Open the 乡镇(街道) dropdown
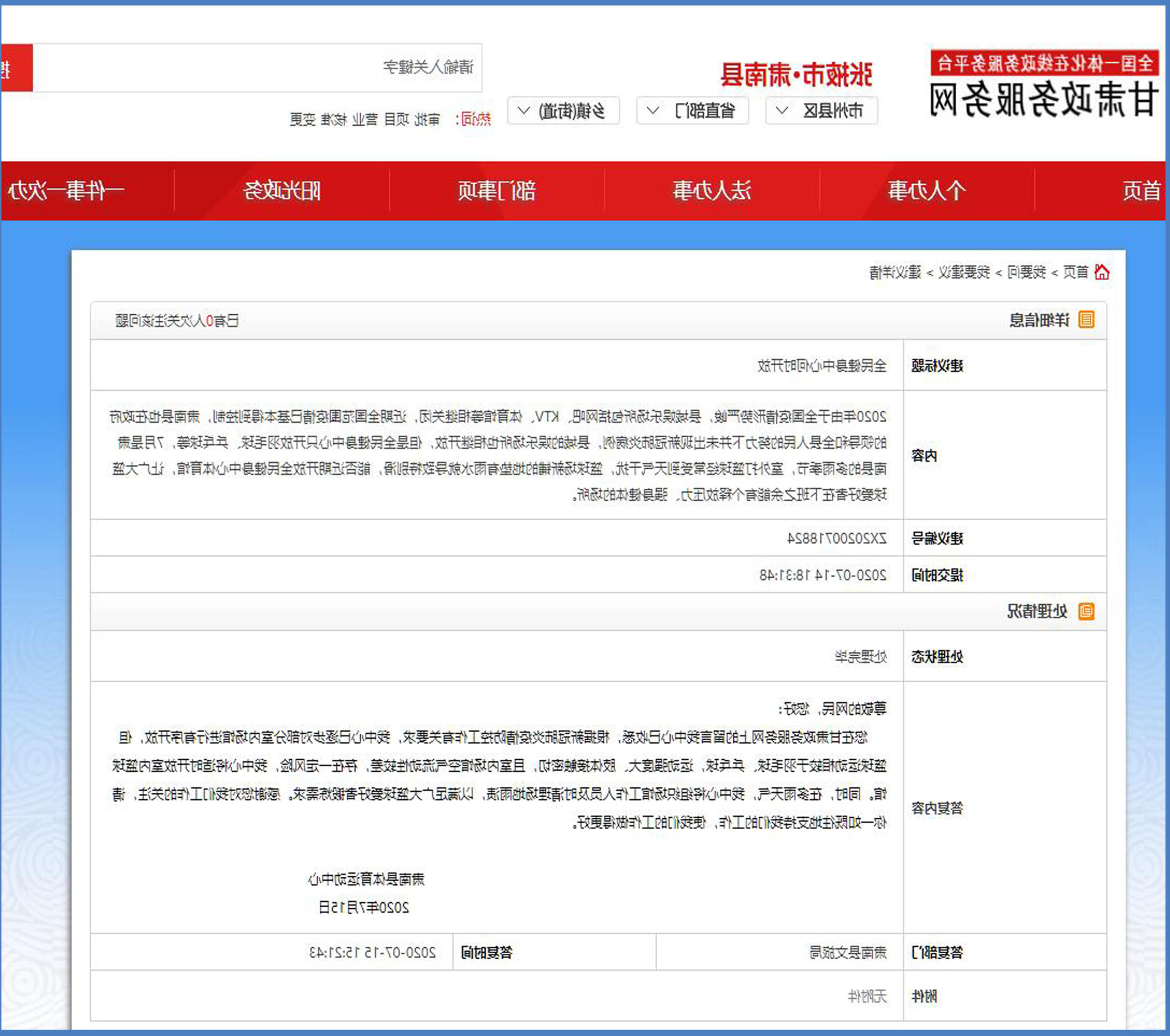Viewport: 1170px width, 1036px height. pyautogui.click(x=563, y=111)
